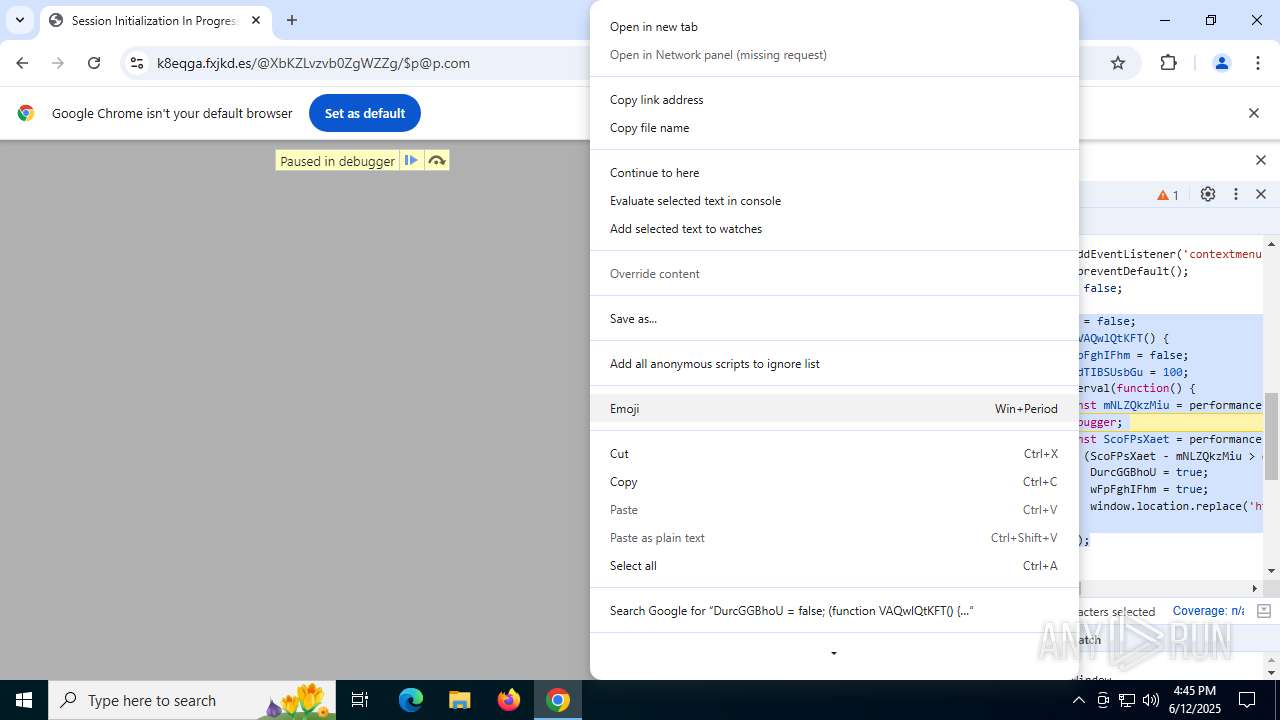Click Set as default button
Screen dimensions: 1280x720
pyautogui.click(x=365, y=113)
